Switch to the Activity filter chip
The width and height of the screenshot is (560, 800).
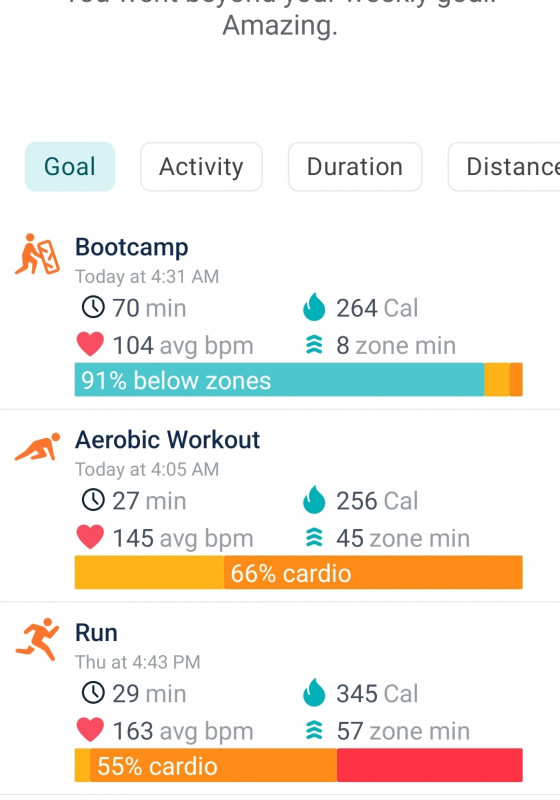click(201, 167)
